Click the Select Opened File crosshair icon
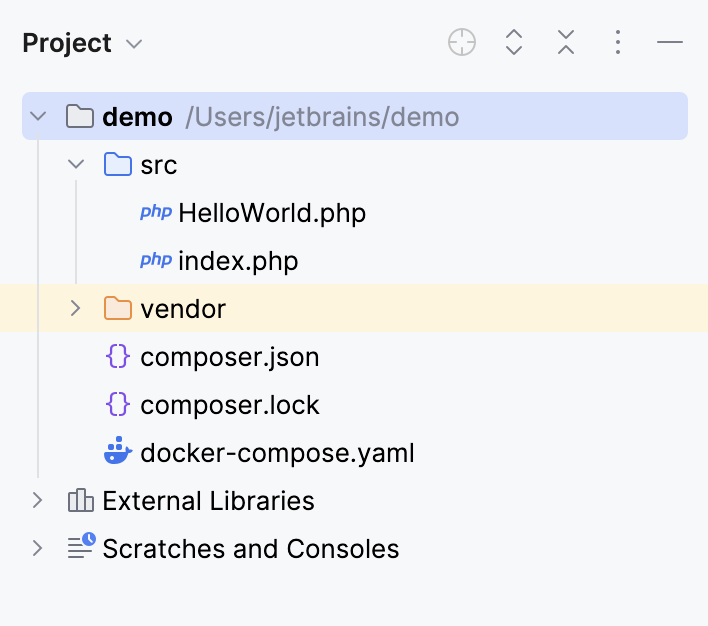Viewport: 708px width, 626px height. coord(461,42)
